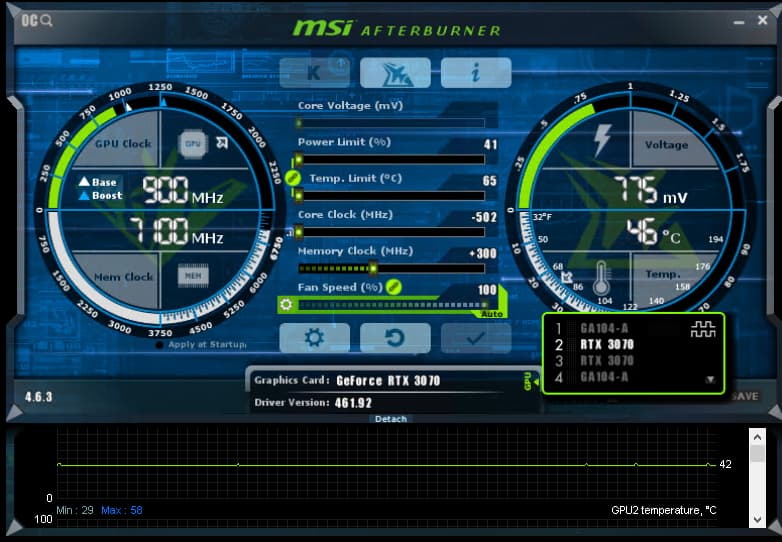Viewport: 782px width, 542px height.
Task: Click the Temp. Limit value 65
Action: pyautogui.click(x=490, y=181)
